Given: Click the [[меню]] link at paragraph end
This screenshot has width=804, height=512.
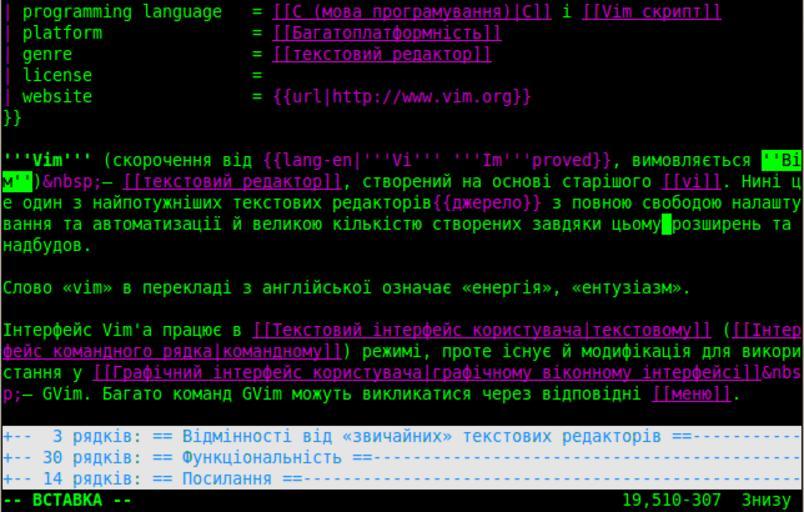Looking at the screenshot, I should (691, 394).
